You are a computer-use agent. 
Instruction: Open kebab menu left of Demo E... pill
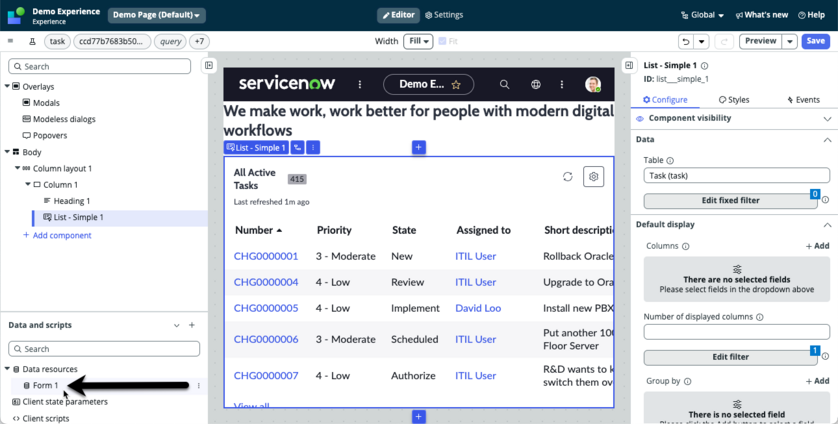pos(360,84)
